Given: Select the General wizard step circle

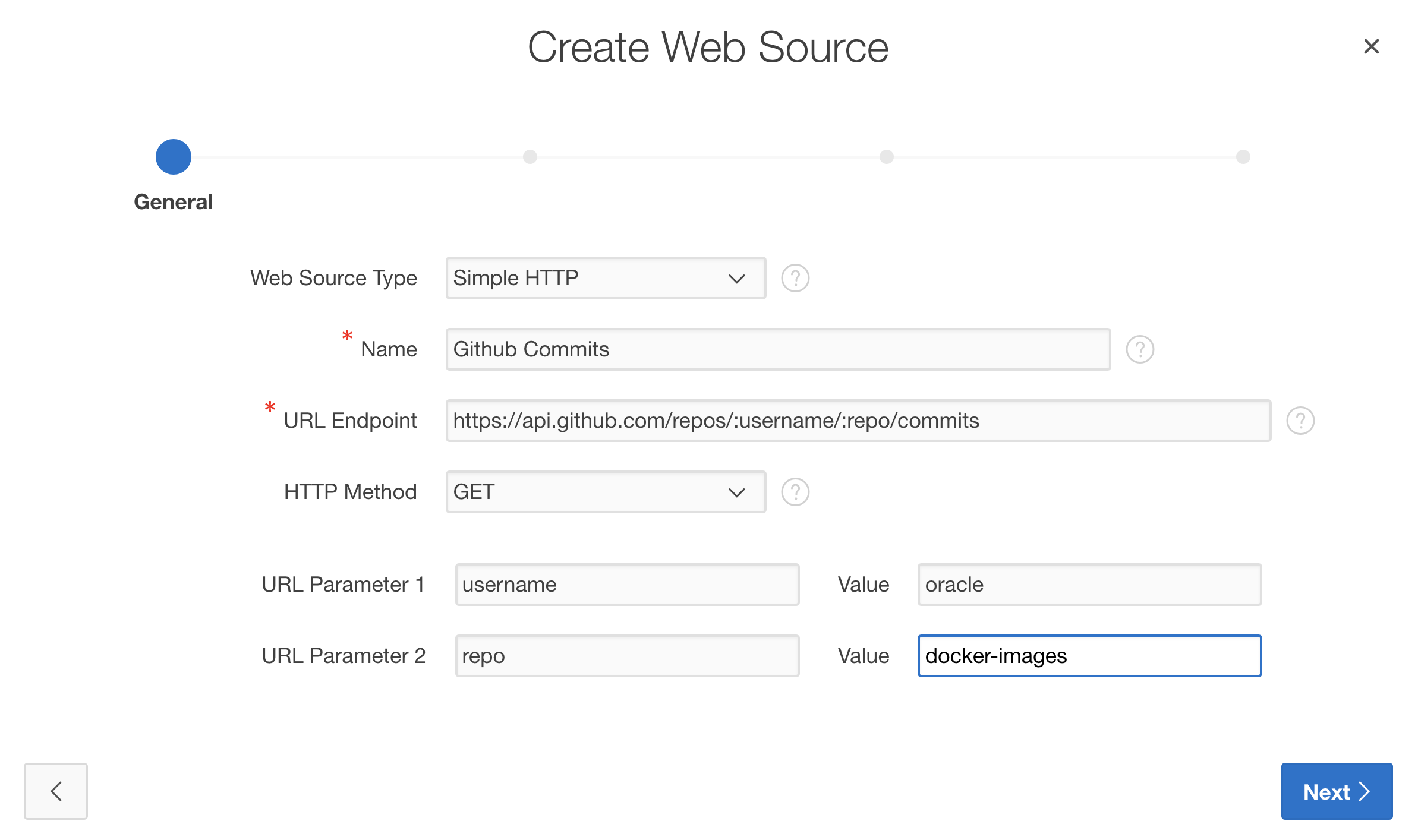Looking at the screenshot, I should (x=173, y=157).
